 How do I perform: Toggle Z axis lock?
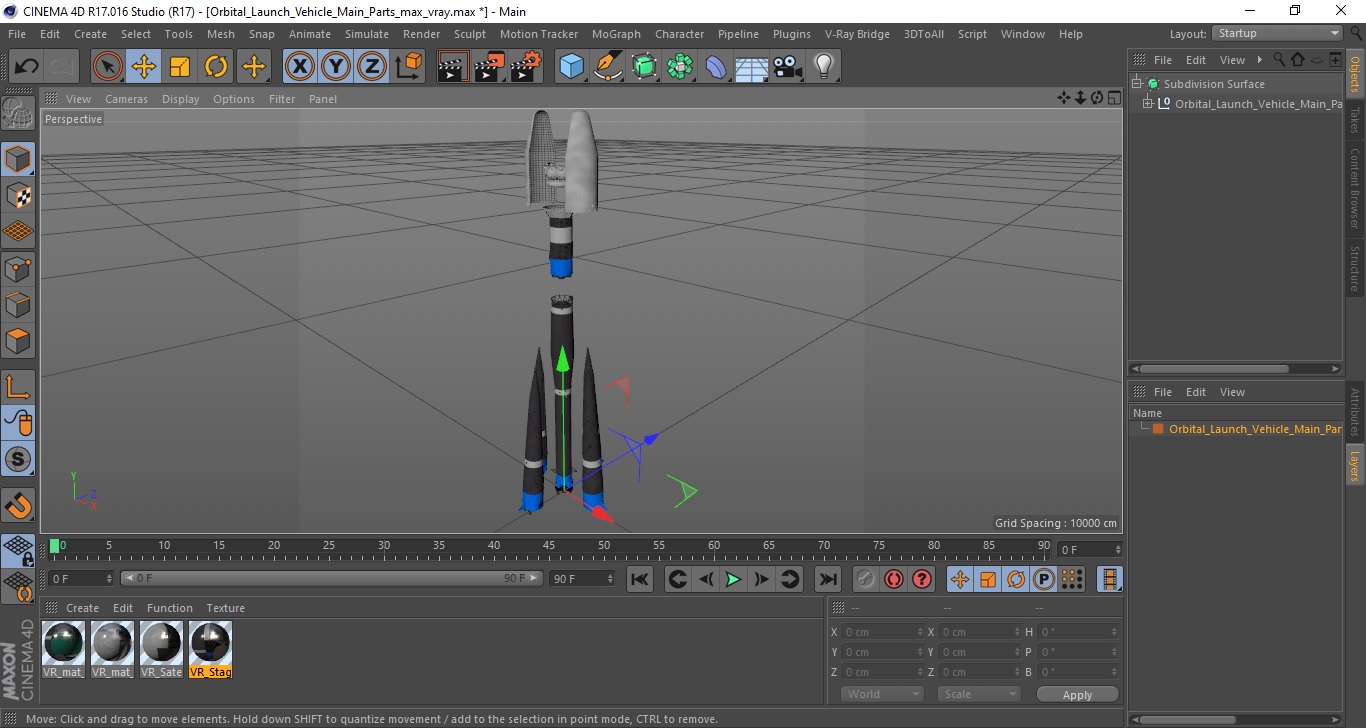click(x=372, y=67)
